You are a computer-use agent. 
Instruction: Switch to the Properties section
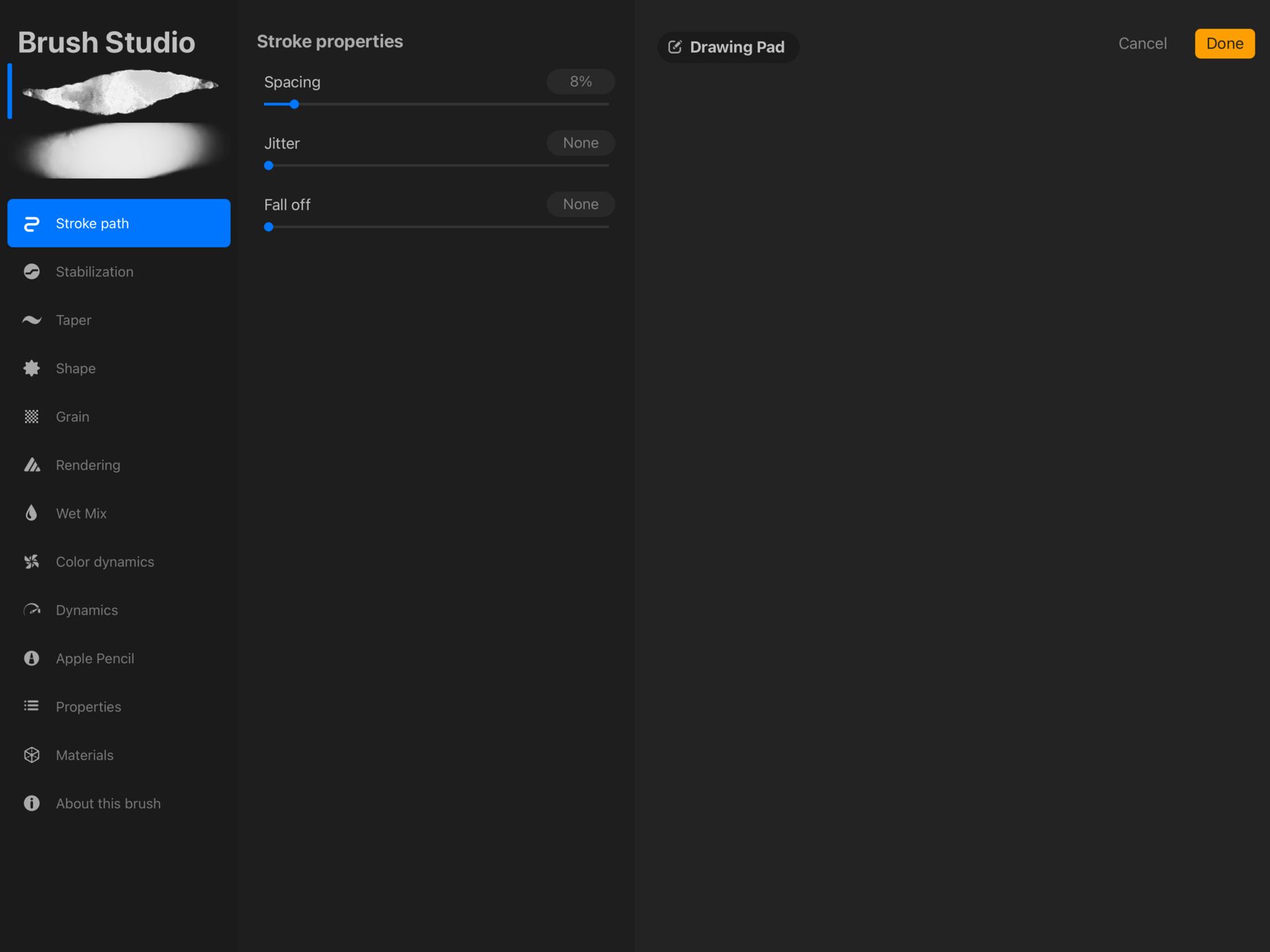[88, 707]
